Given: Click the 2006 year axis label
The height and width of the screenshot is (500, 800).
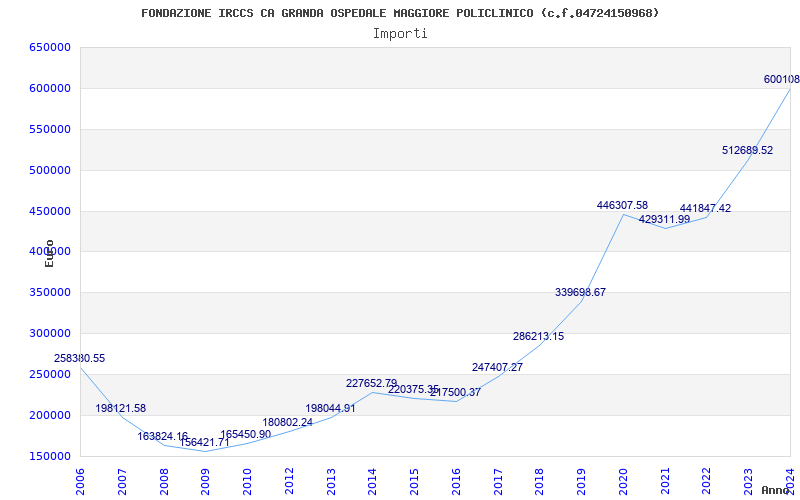Looking at the screenshot, I should point(80,481).
